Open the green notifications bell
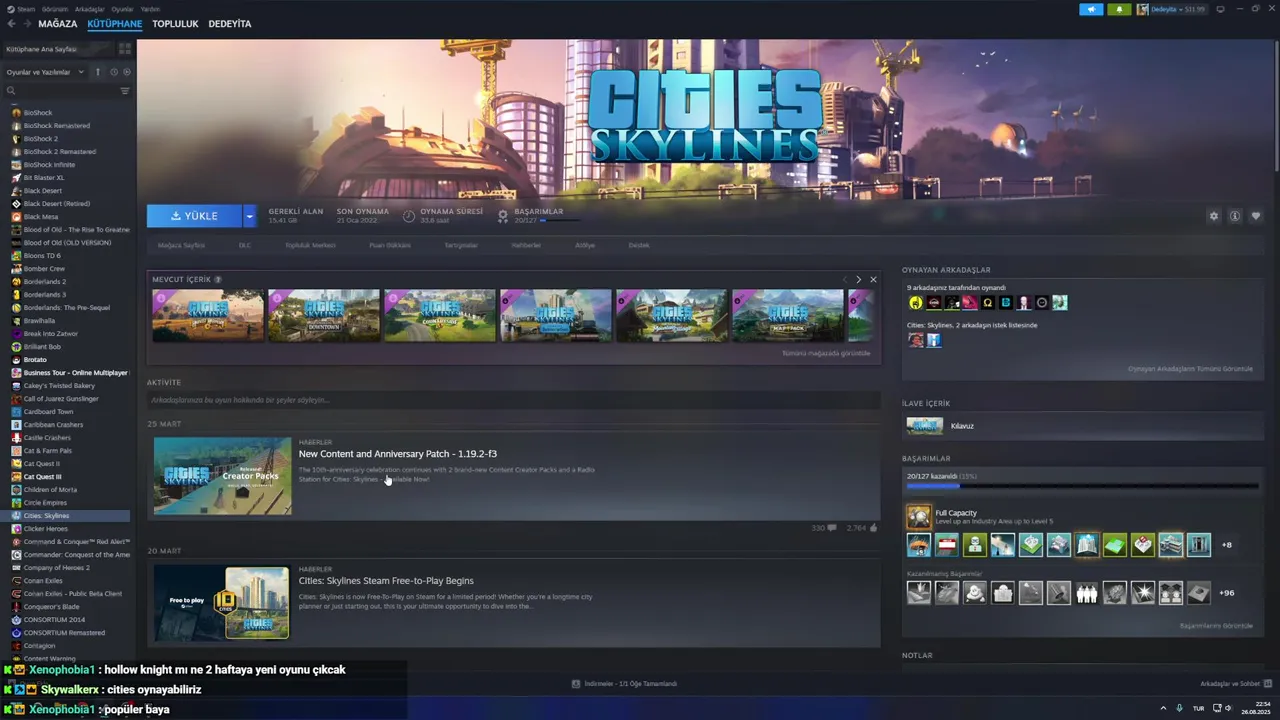The image size is (1280, 720). click(x=1119, y=9)
